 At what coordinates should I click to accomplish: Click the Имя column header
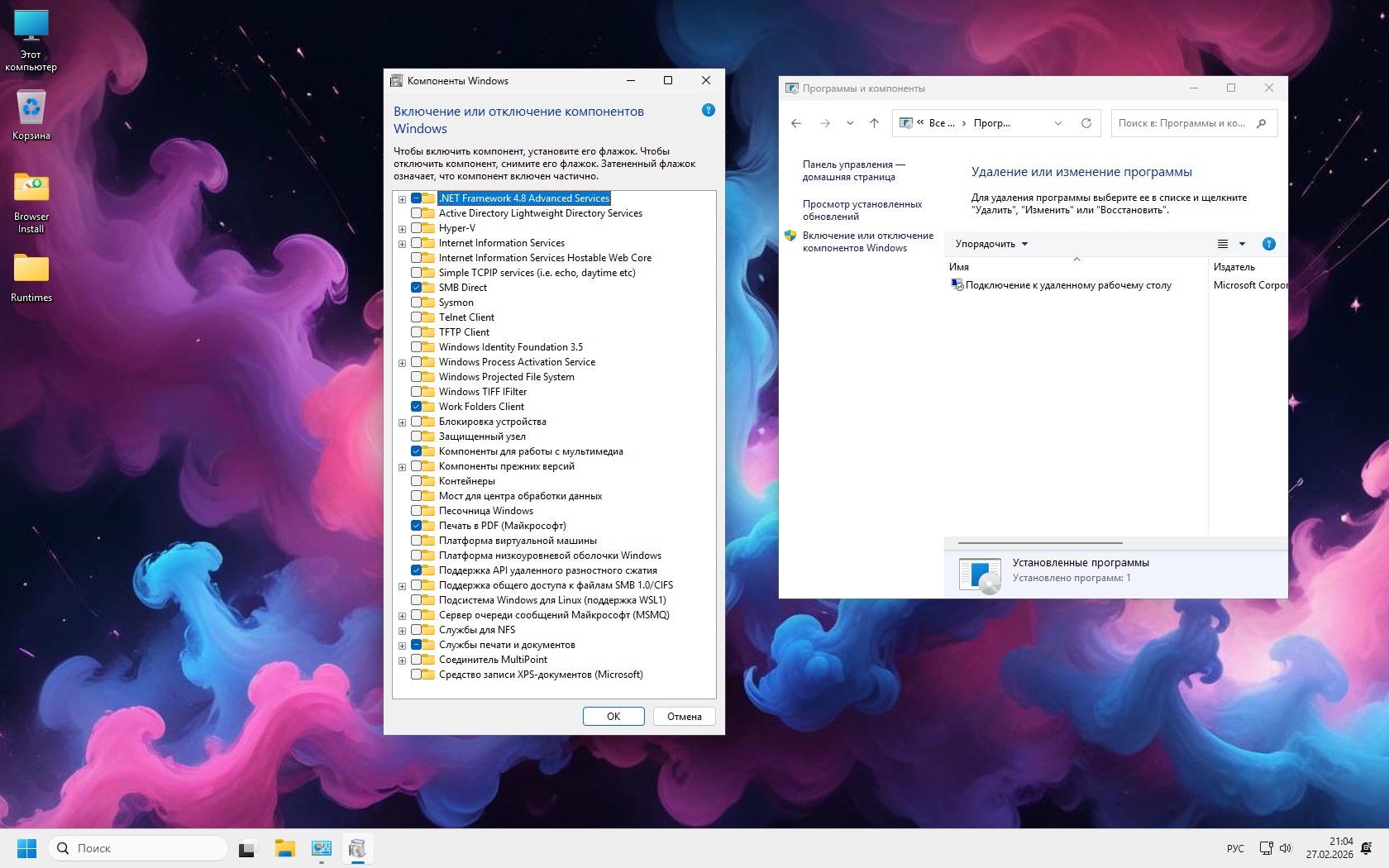pyautogui.click(x=959, y=267)
